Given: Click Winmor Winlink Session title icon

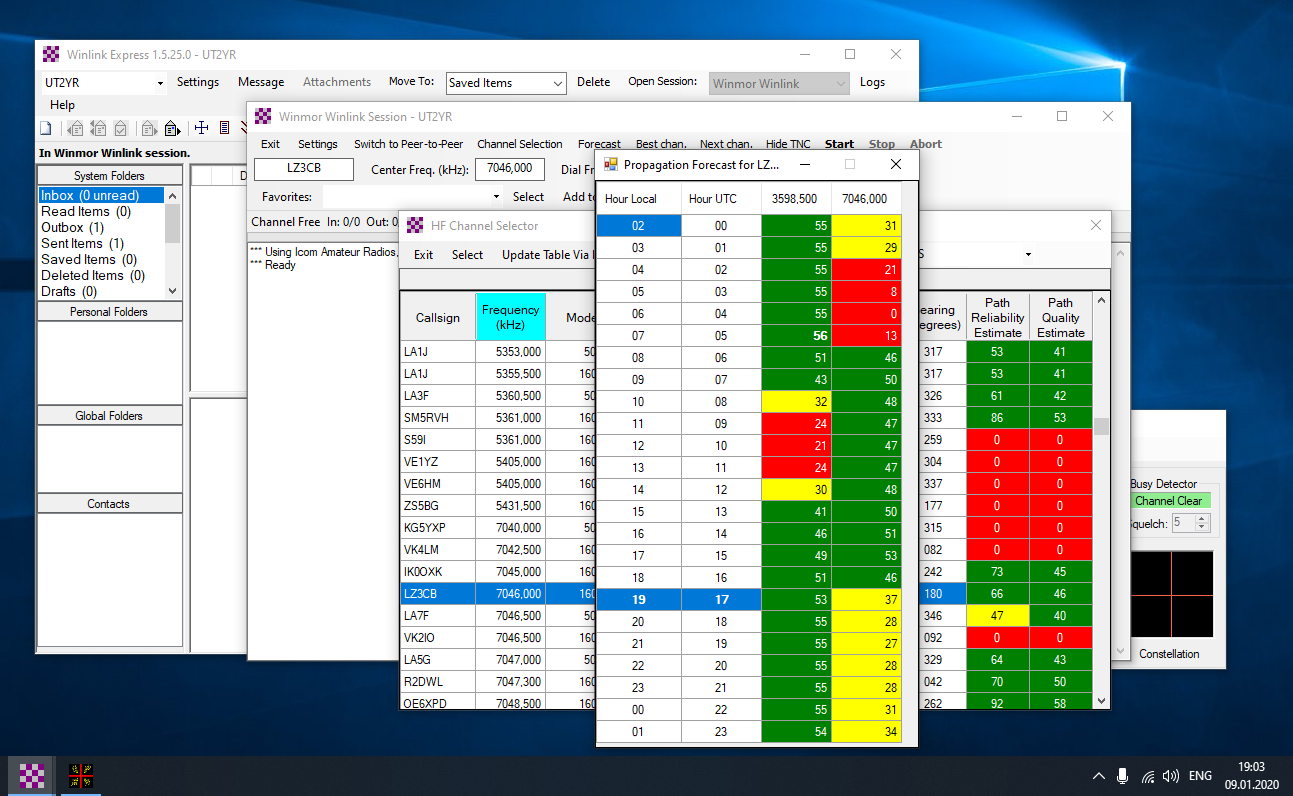Looking at the screenshot, I should click(263, 117).
